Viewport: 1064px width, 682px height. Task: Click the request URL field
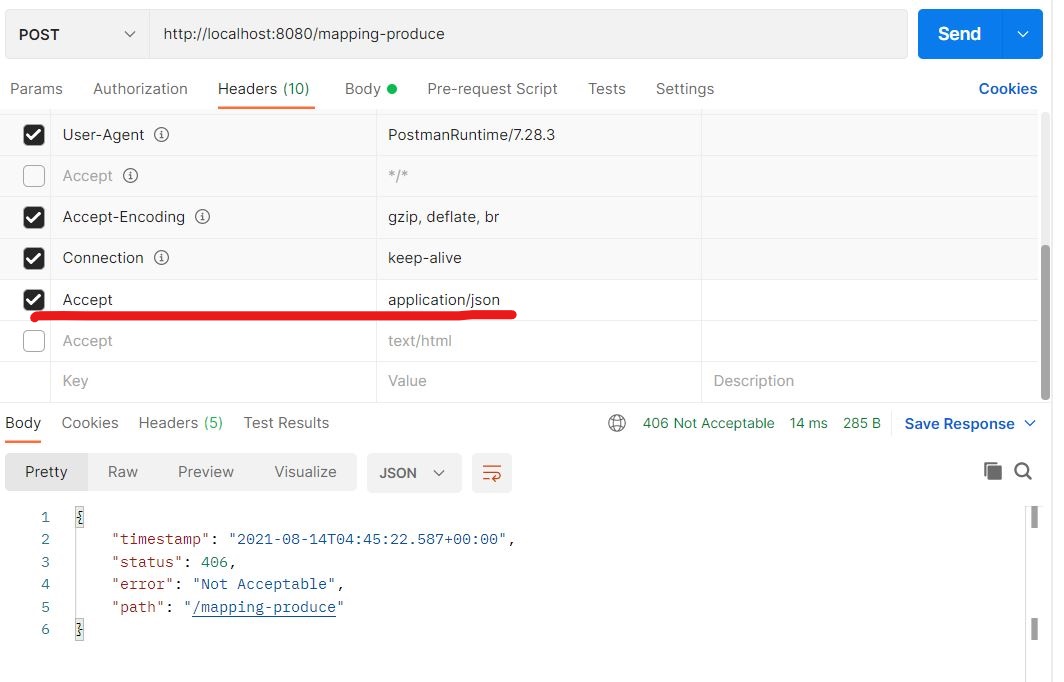528,34
